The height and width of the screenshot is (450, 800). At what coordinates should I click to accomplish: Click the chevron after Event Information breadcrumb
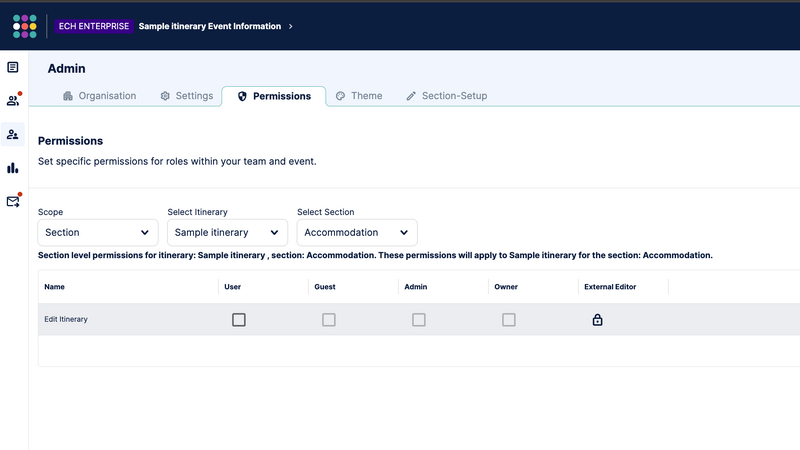pos(290,27)
